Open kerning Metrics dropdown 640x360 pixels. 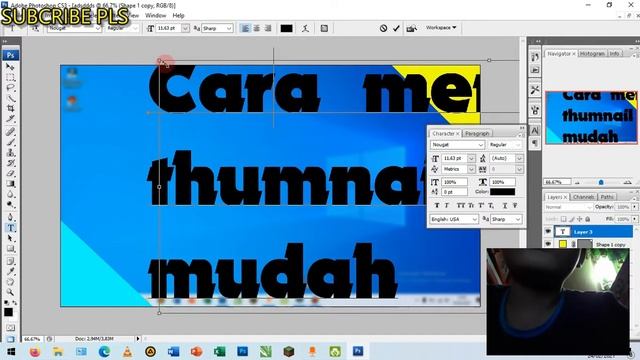[471, 169]
